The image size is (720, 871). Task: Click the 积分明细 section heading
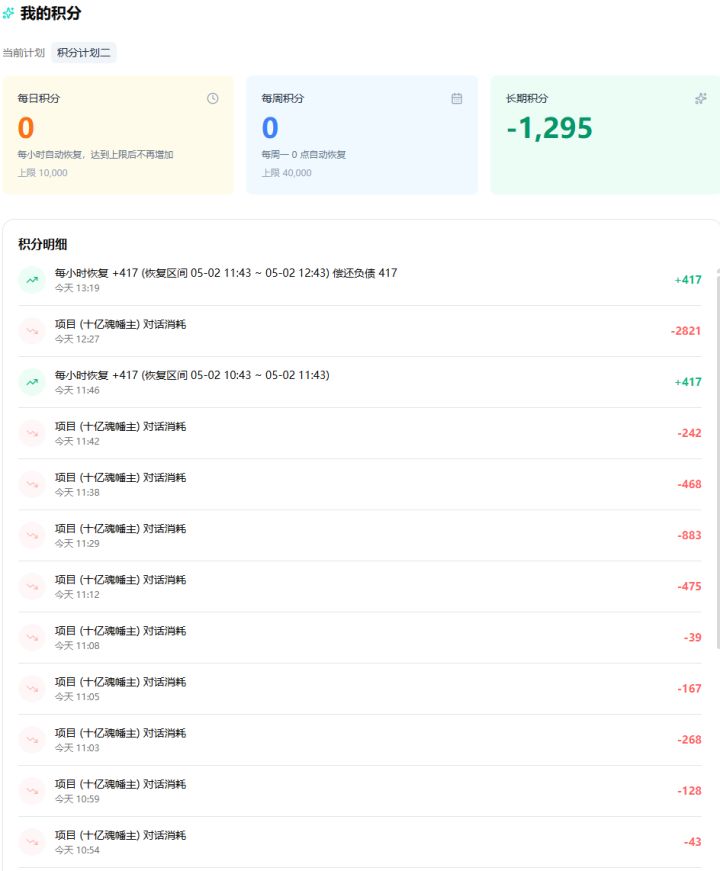click(43, 244)
